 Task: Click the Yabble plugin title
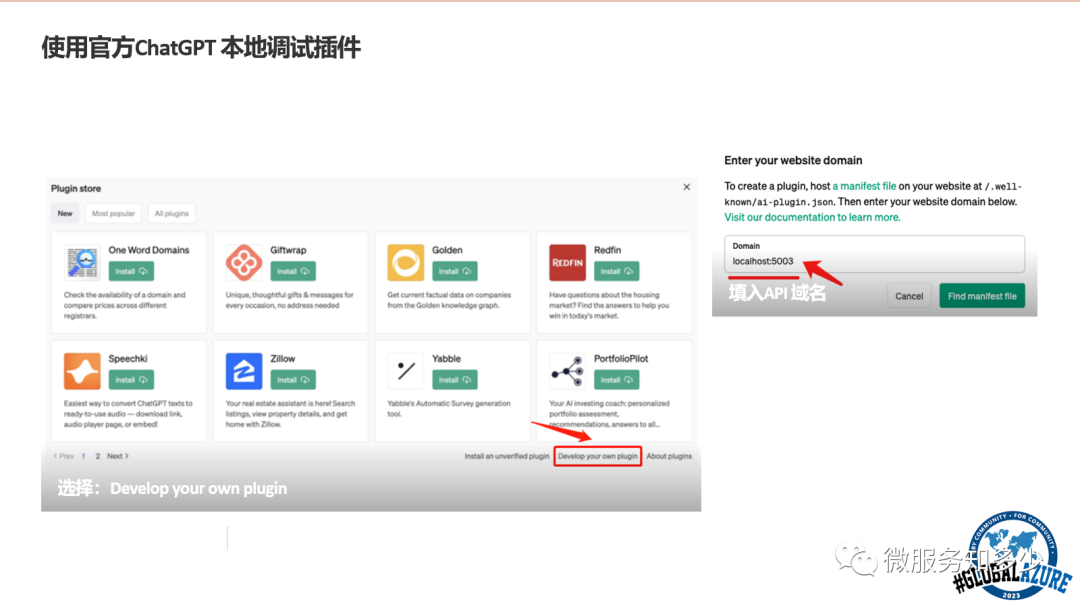446,359
